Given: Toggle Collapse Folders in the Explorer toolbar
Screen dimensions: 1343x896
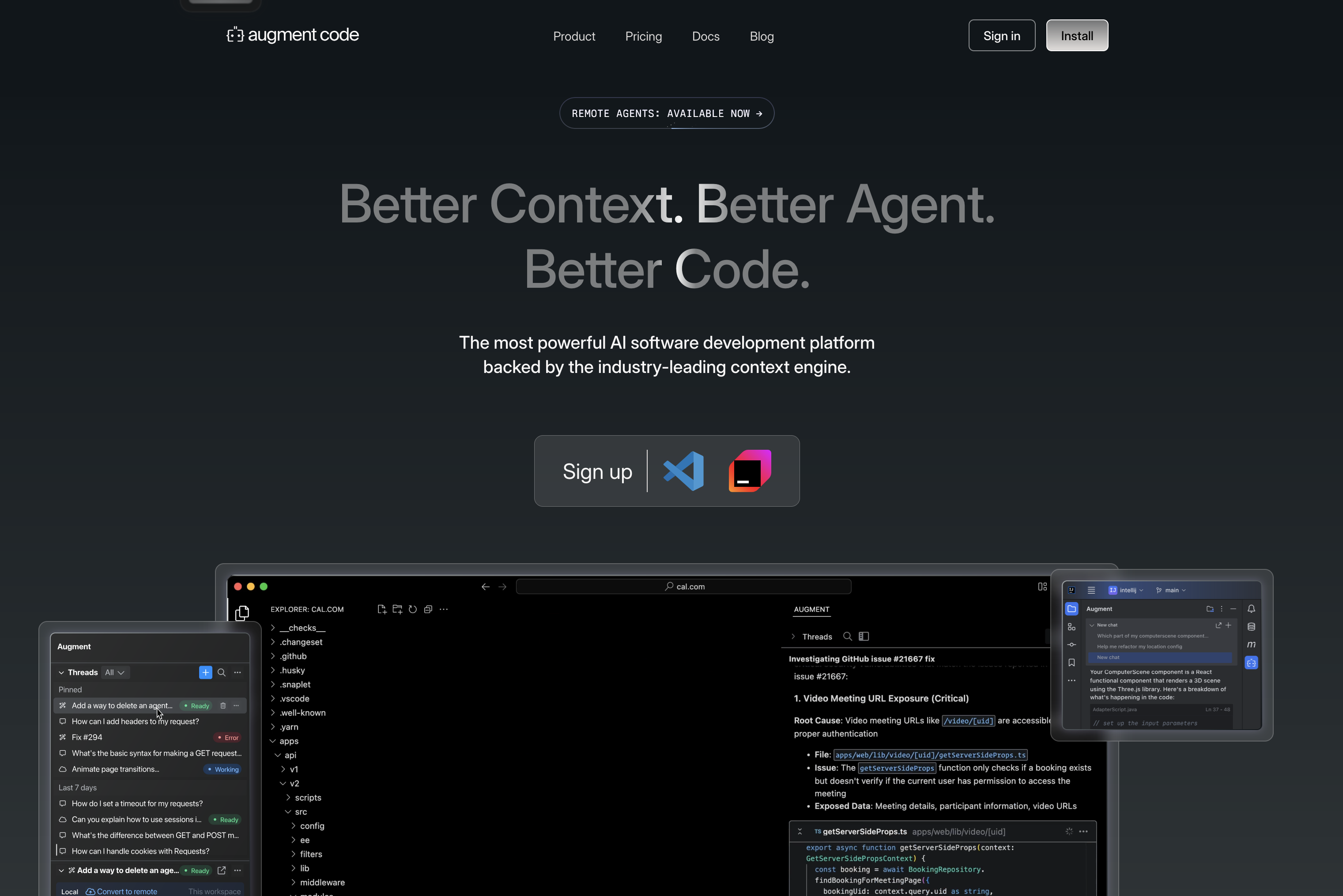Looking at the screenshot, I should tap(428, 609).
